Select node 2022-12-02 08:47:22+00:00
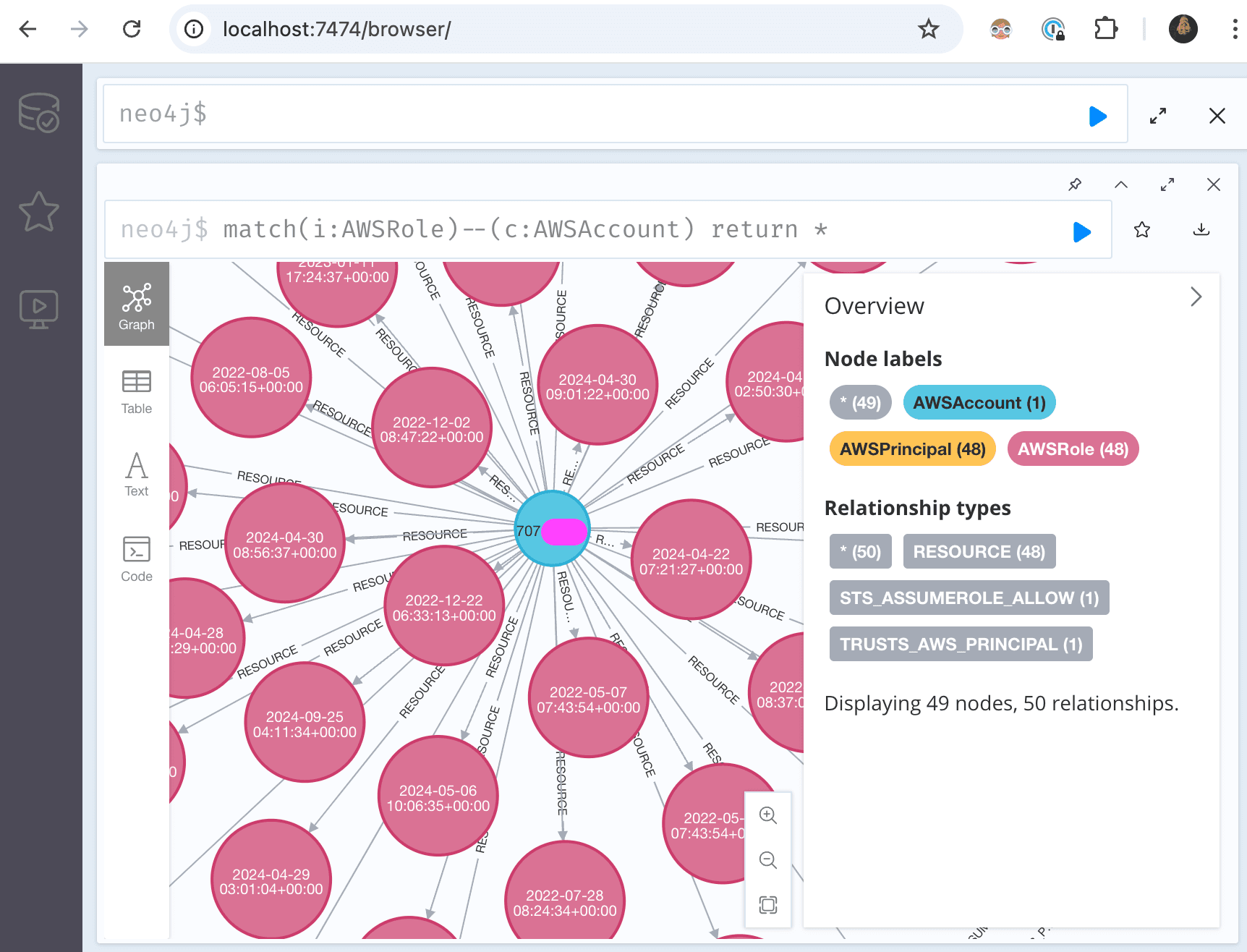This screenshot has width=1247, height=952. coord(432,428)
